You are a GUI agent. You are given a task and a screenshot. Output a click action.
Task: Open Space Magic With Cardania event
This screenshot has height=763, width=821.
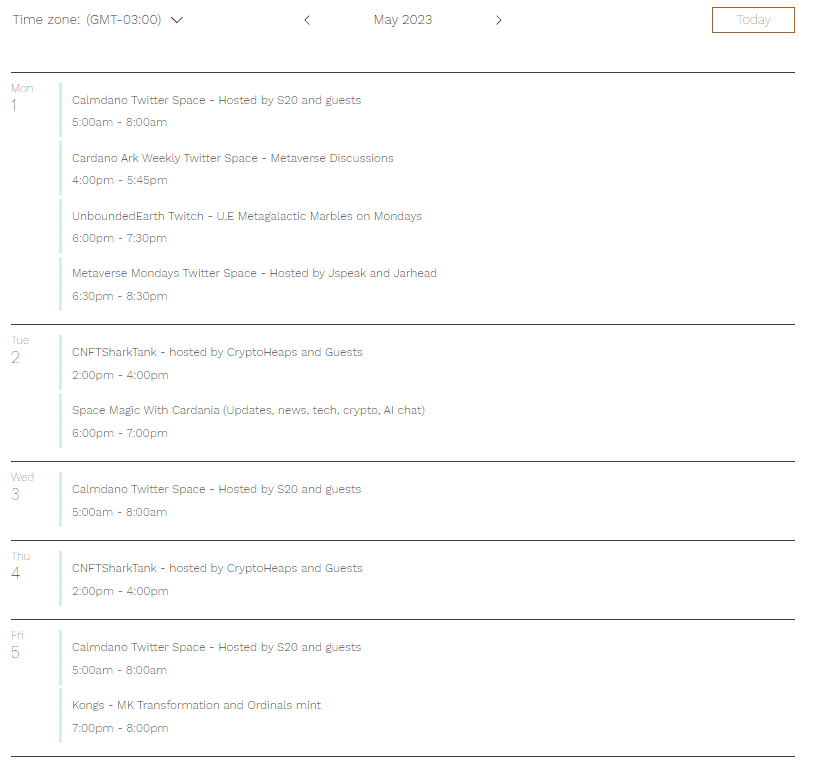point(248,410)
